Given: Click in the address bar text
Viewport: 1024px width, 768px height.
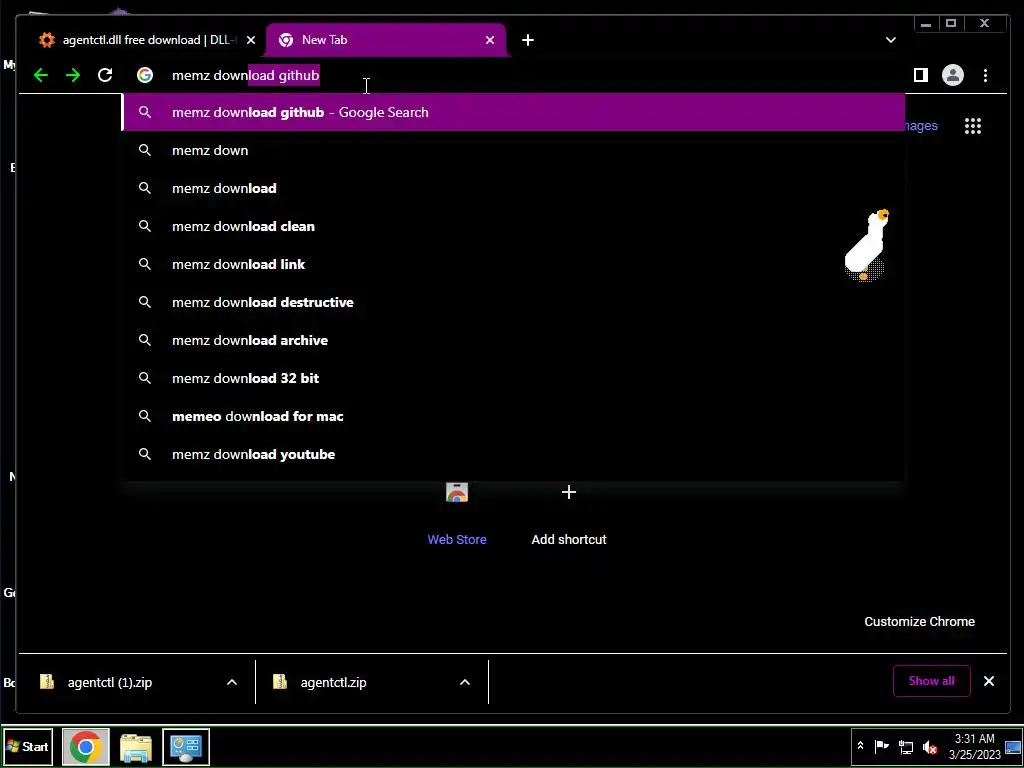Looking at the screenshot, I should [x=246, y=75].
